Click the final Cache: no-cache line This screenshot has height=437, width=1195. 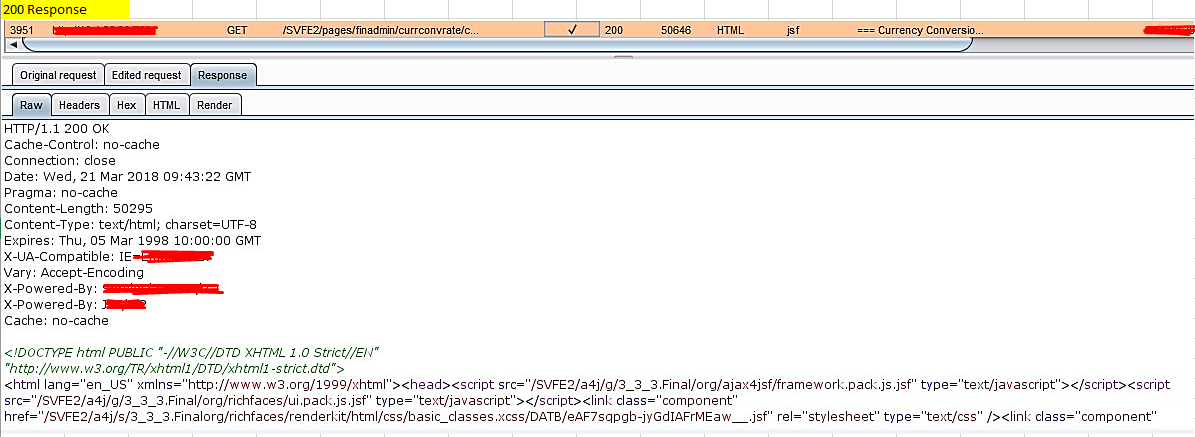[x=56, y=320]
